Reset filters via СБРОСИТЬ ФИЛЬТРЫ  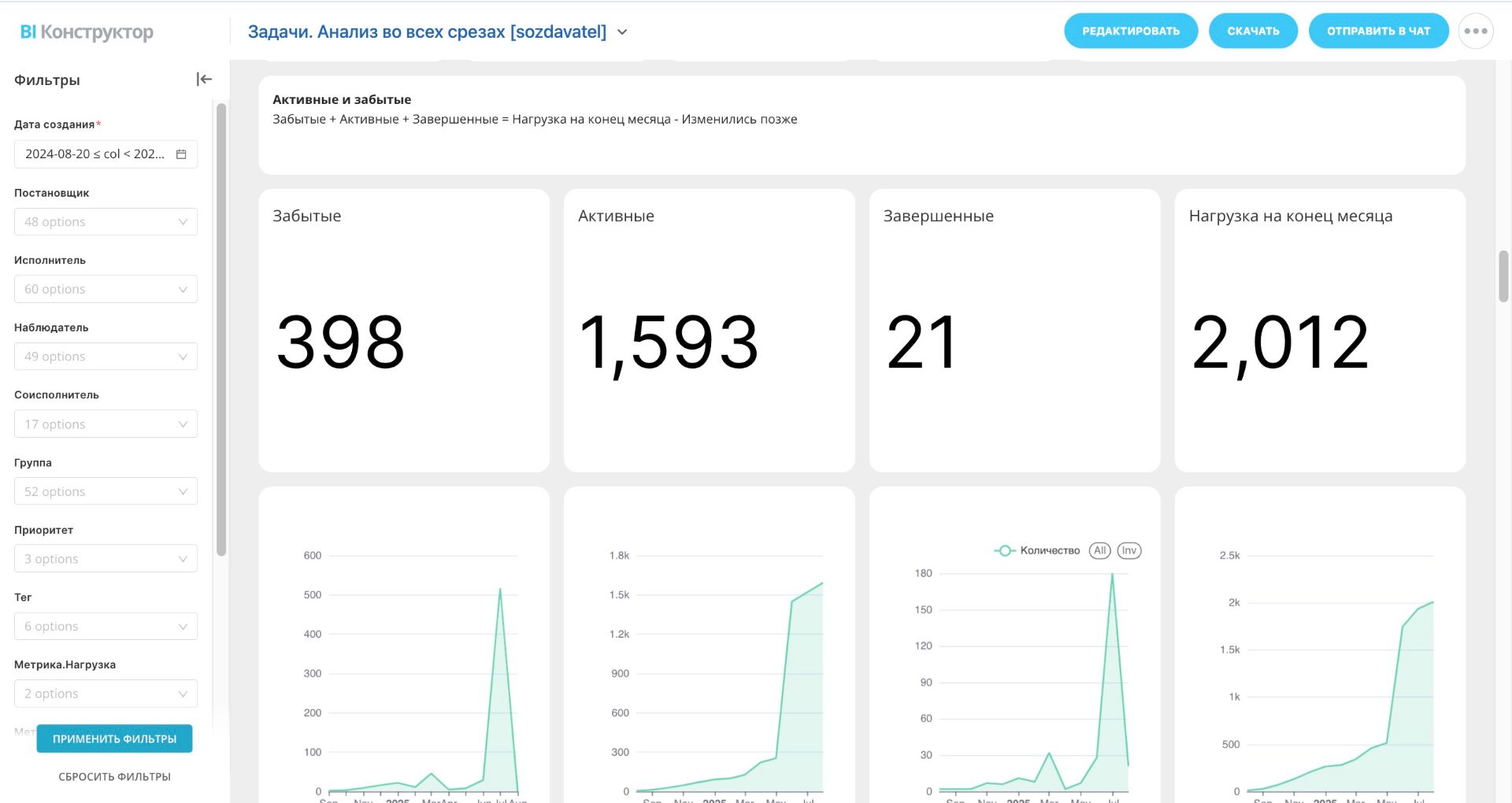coord(114,776)
